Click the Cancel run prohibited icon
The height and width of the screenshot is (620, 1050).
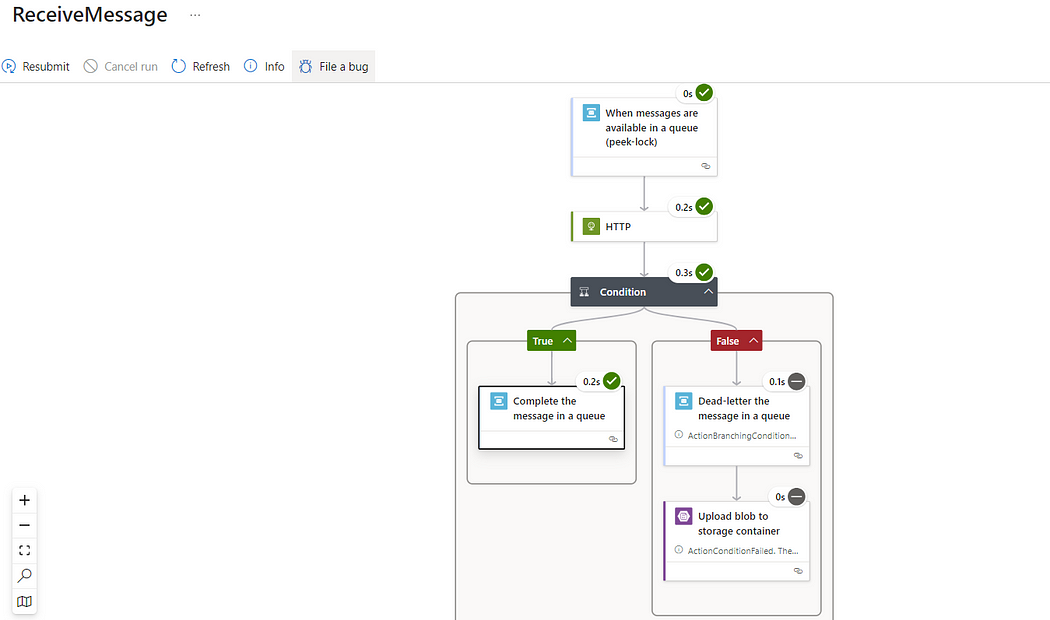coord(90,66)
